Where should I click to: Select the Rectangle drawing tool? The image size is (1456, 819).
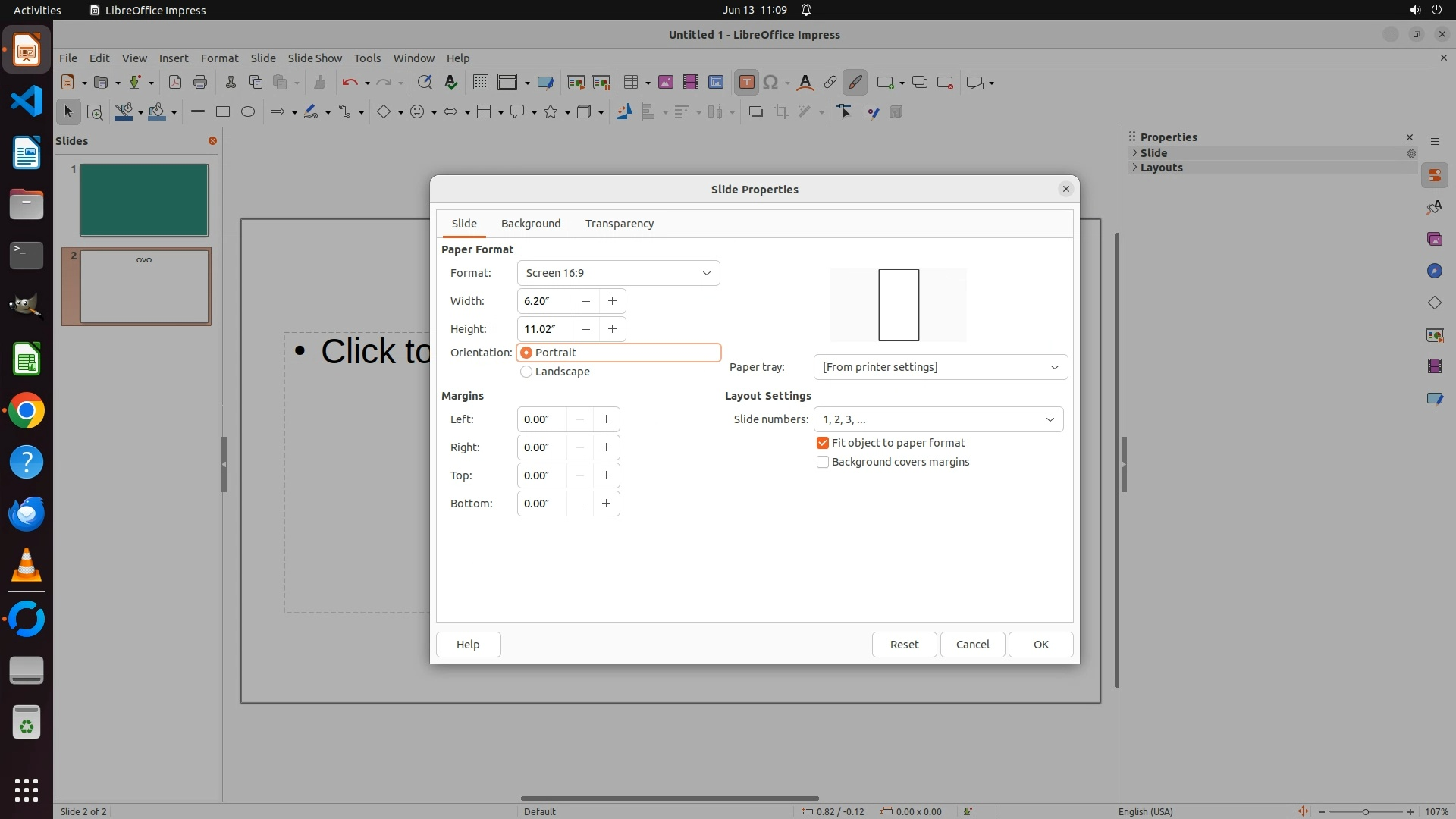(222, 112)
